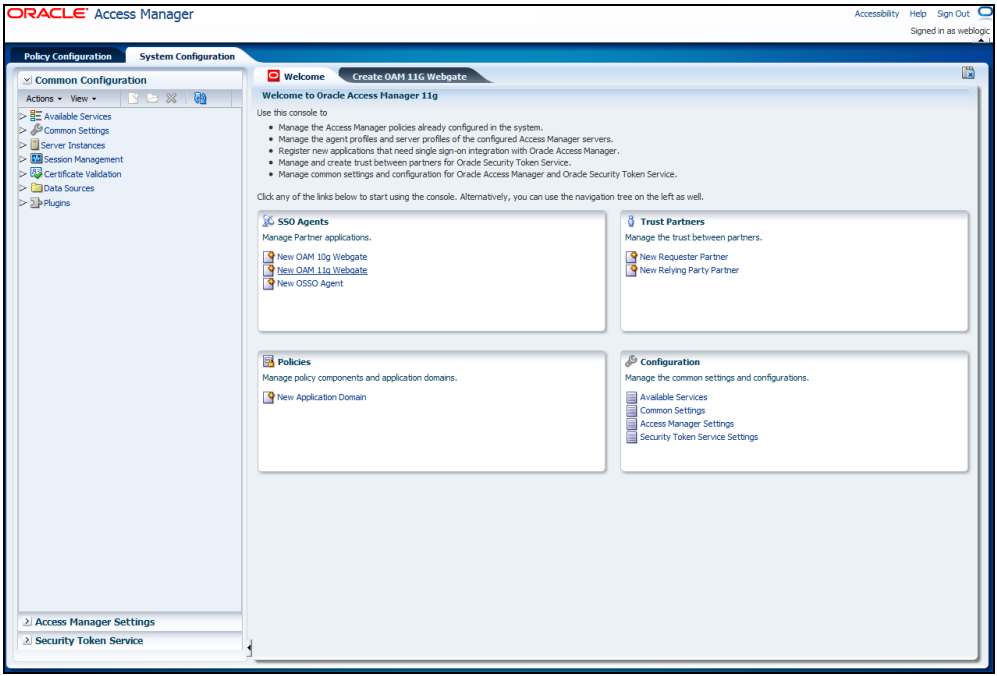Viewport: 997px width, 676px height.
Task: Expand the Common Settings tree node
Action: pyautogui.click(x=24, y=130)
